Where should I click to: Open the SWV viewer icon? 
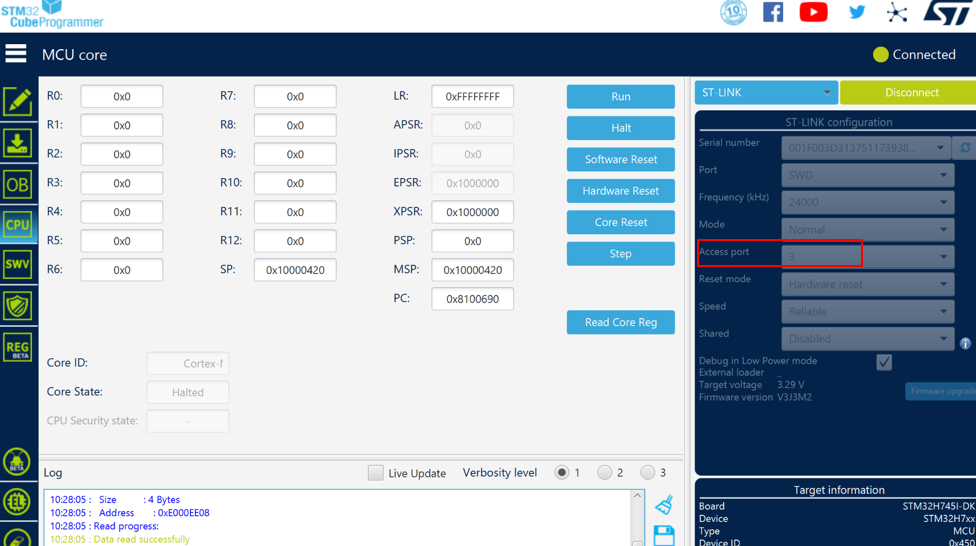tap(17, 265)
